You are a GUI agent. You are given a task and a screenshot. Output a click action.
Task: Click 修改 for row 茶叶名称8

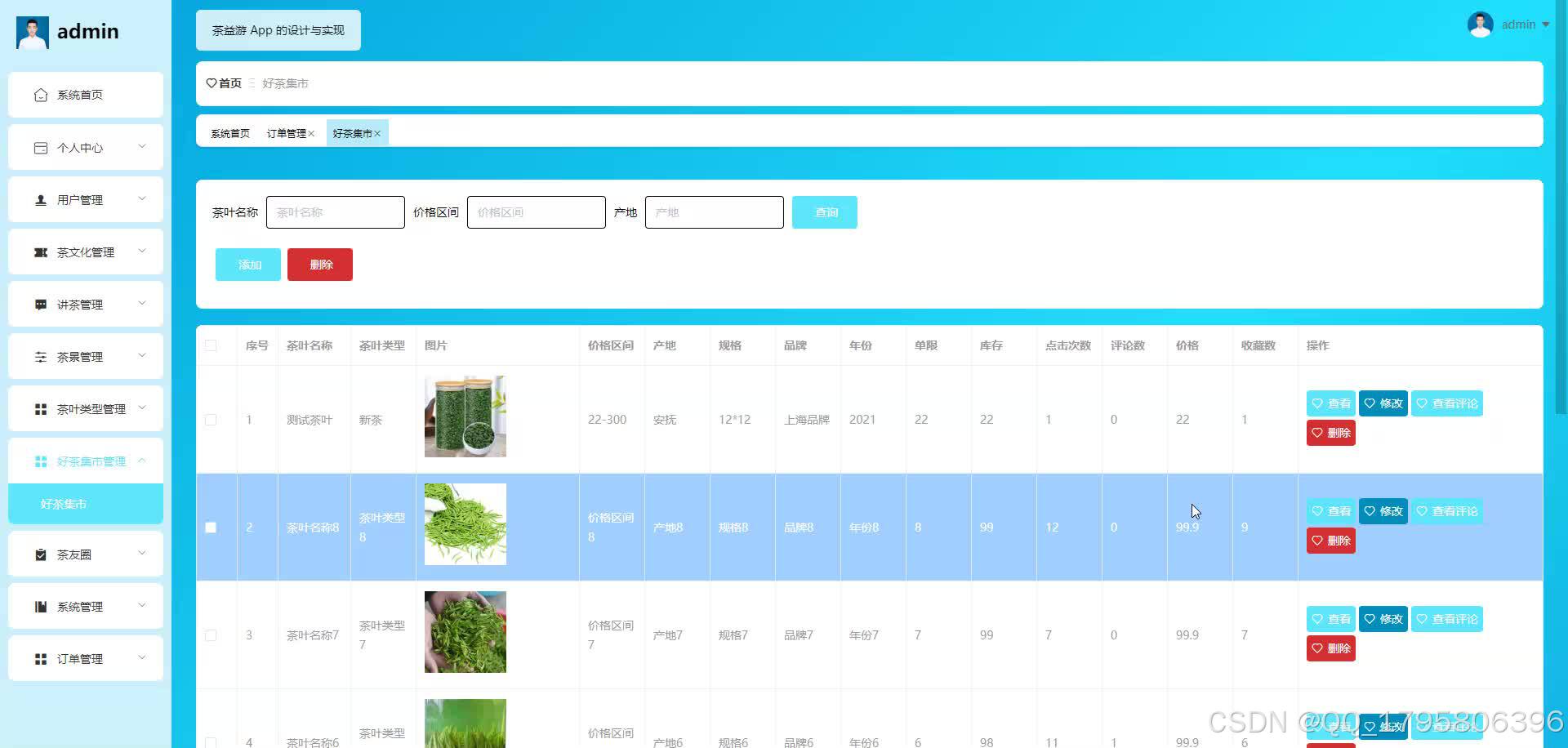(x=1383, y=511)
